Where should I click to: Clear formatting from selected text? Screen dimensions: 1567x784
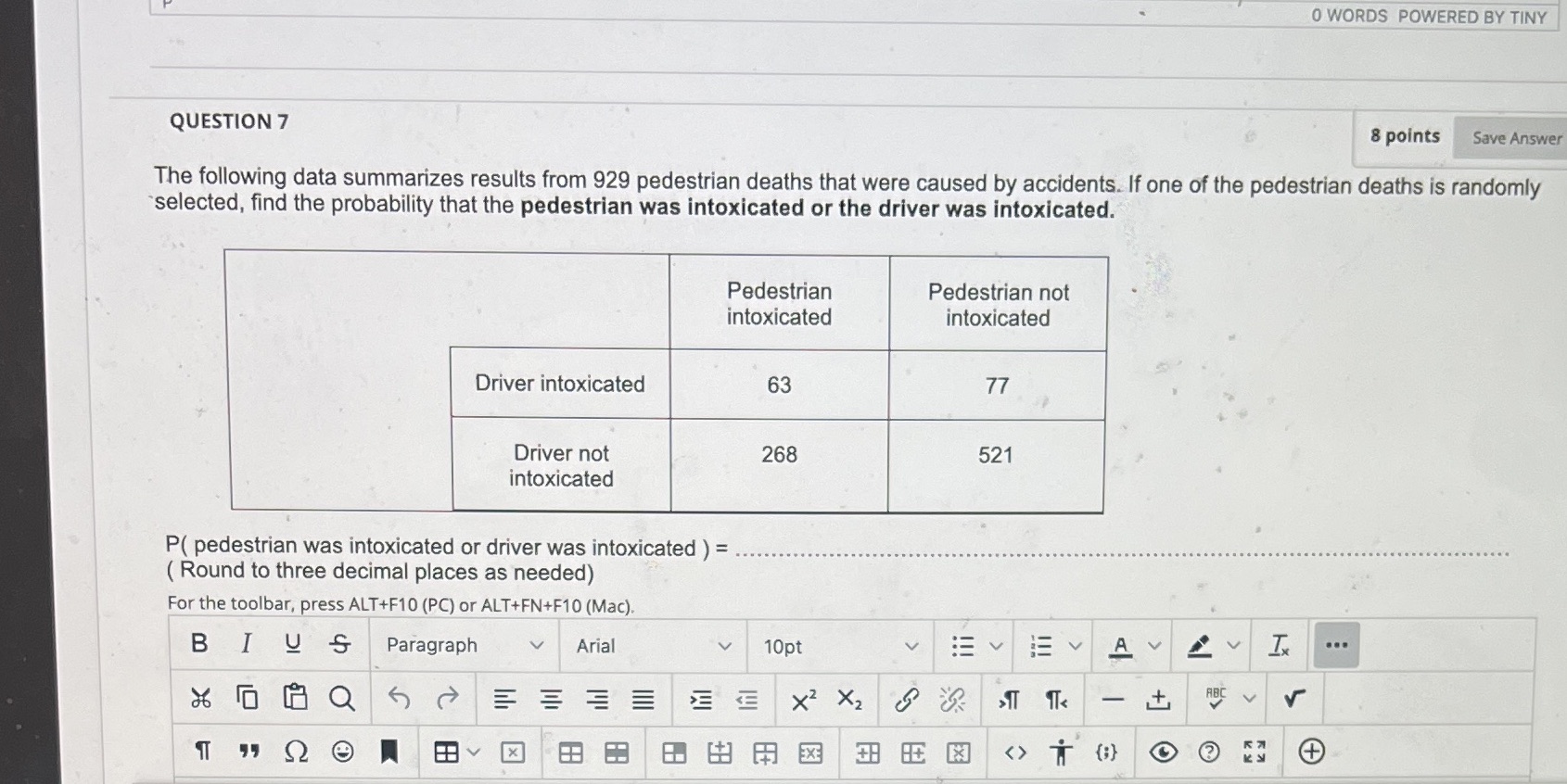[x=1279, y=645]
